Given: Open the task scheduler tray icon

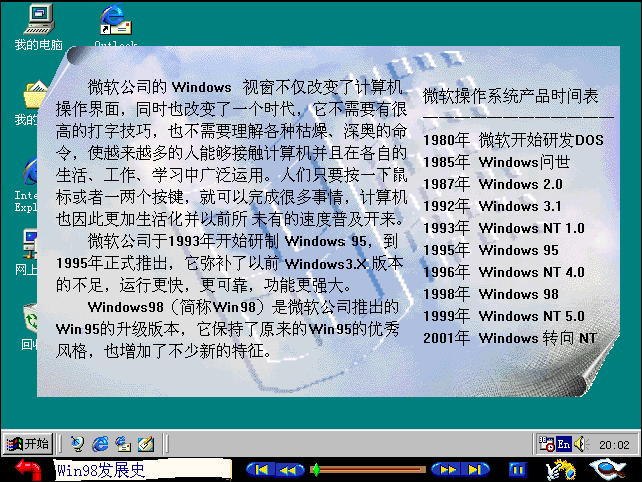Looking at the screenshot, I should pos(546,444).
